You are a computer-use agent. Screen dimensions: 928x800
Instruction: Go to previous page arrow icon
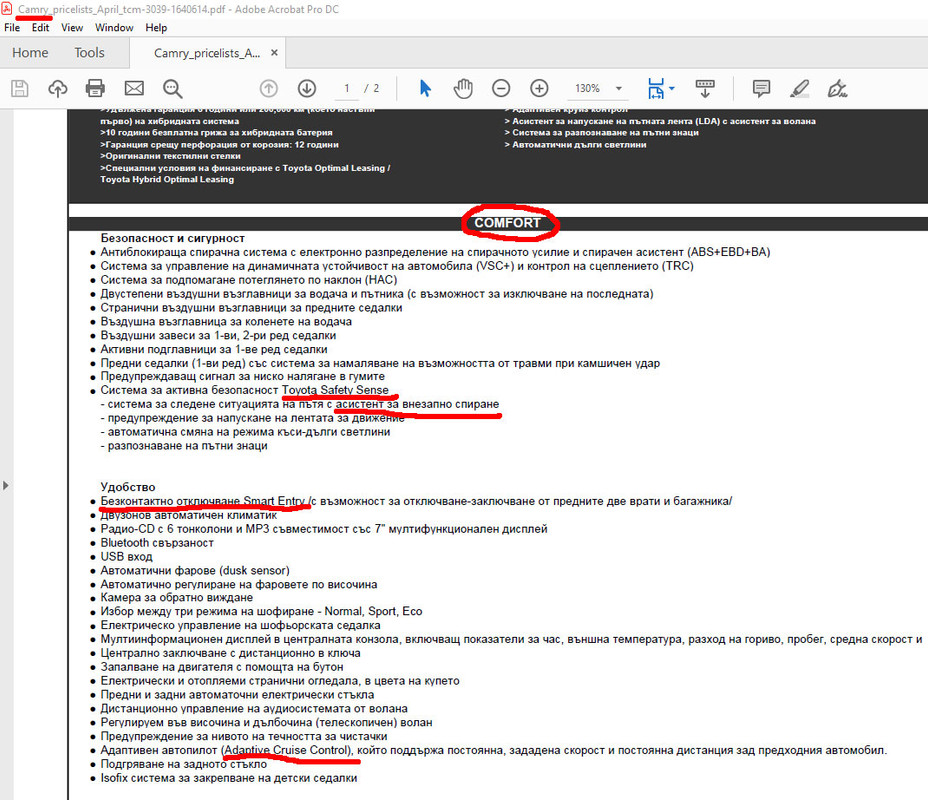coord(269,89)
